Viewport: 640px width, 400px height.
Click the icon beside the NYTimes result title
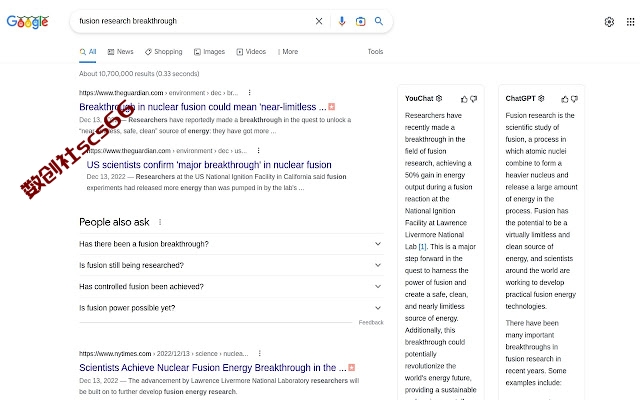[x=351, y=368]
